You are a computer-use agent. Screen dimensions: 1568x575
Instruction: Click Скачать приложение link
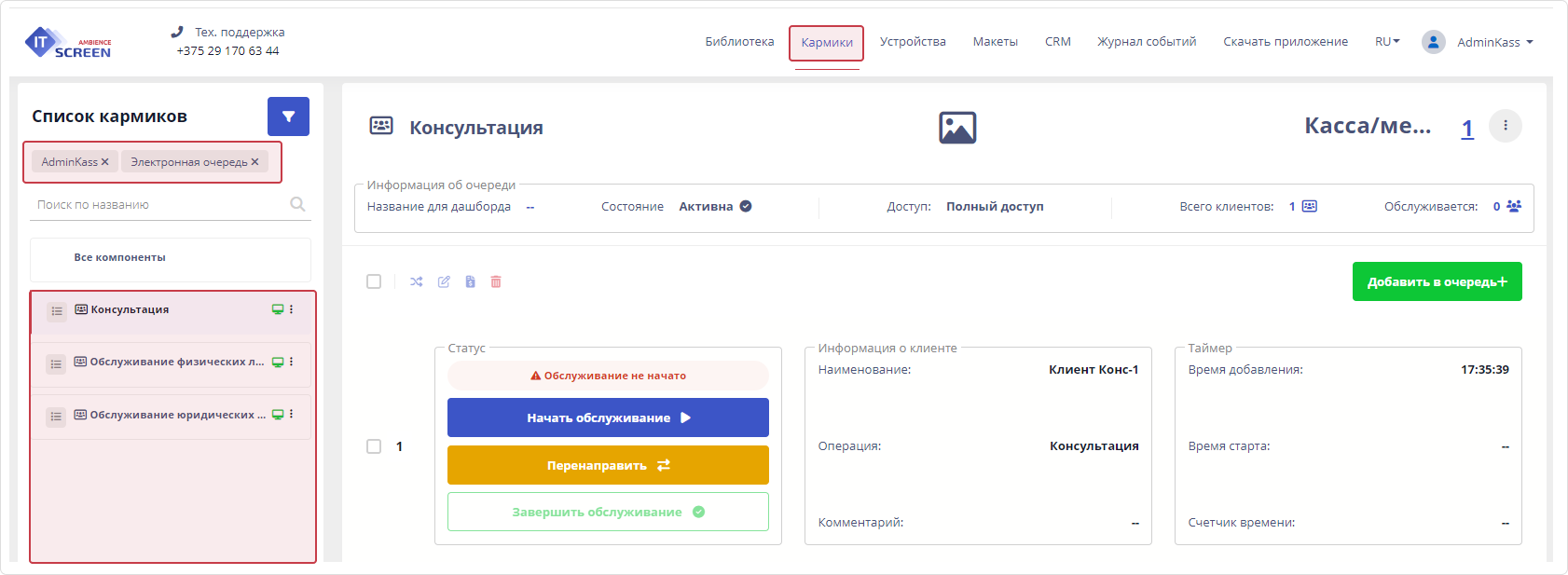pos(1286,42)
